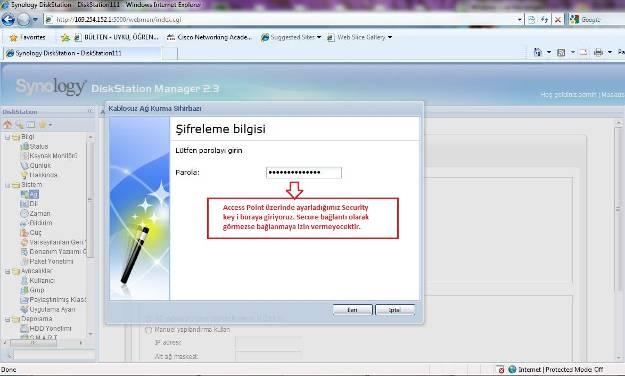Open the Status item in the tree
This screenshot has height=376, width=625.
(34, 146)
